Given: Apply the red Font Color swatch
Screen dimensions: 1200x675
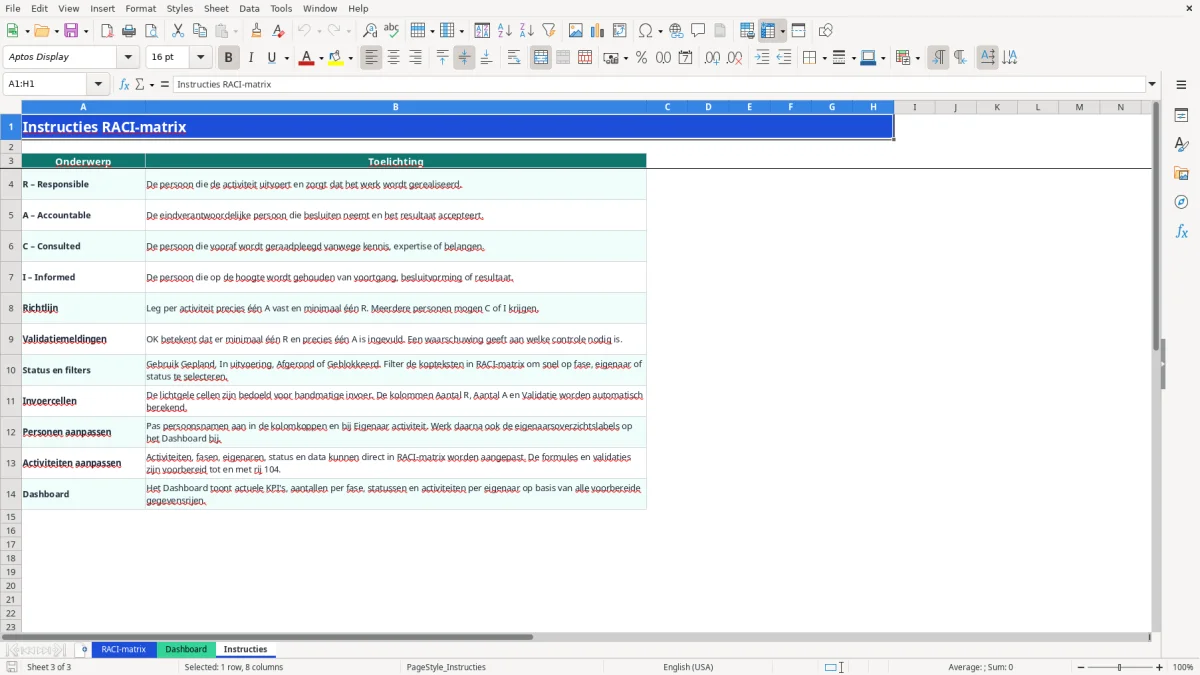Looking at the screenshot, I should pos(306,58).
